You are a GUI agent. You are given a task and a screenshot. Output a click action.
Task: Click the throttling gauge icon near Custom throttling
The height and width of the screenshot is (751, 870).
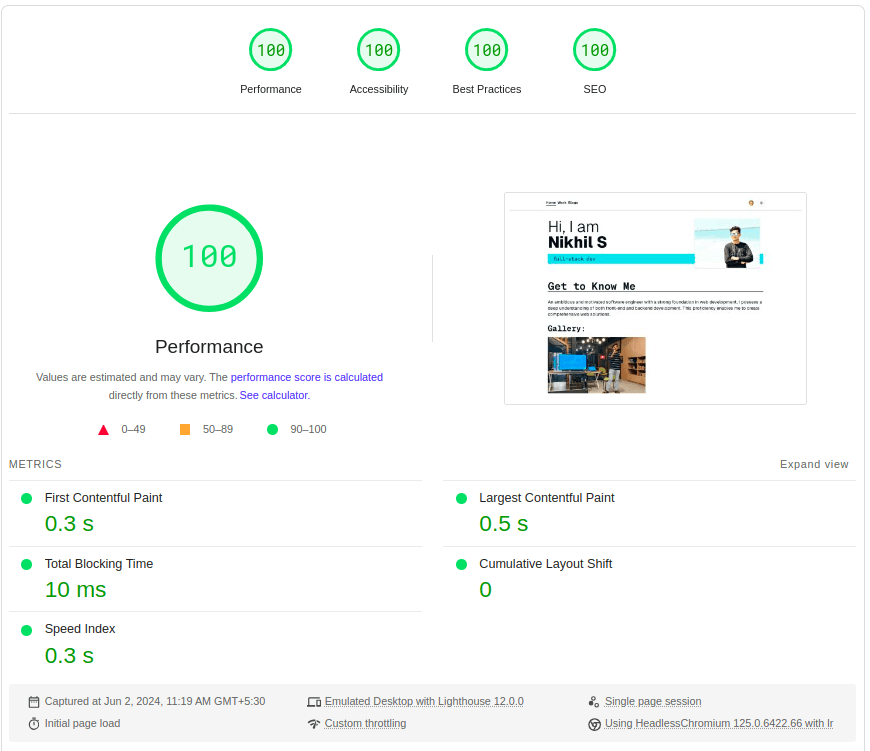pos(314,723)
